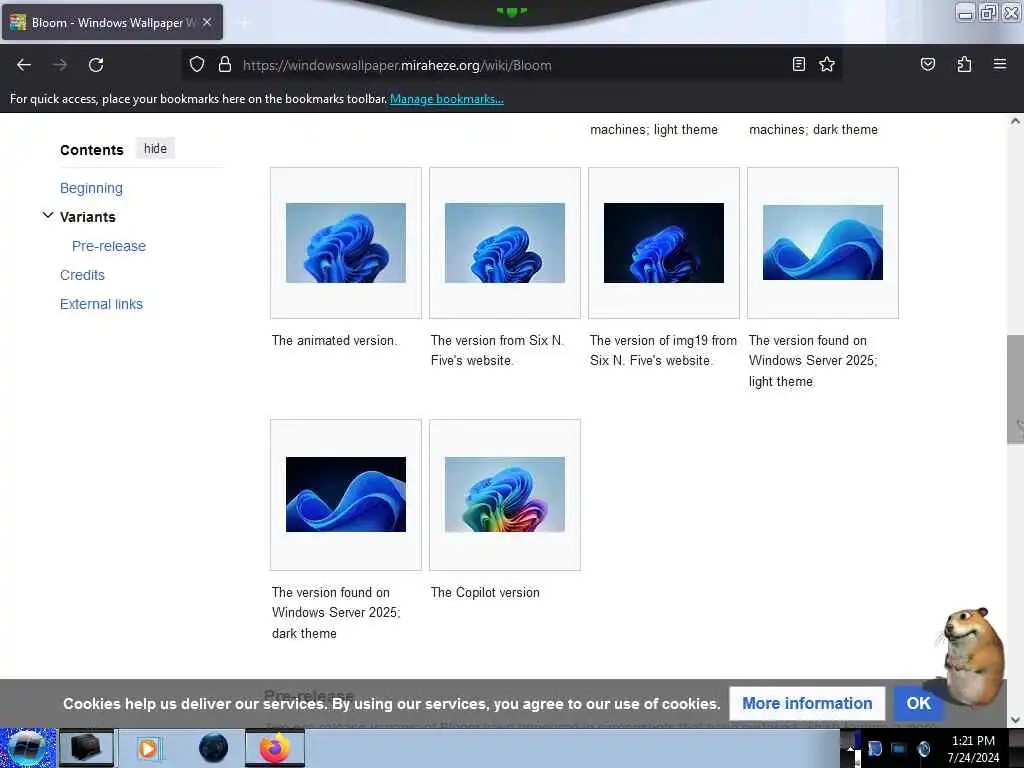Open the system clock showing 1:21 PM
Viewport: 1024px width, 768px height.
point(973,749)
